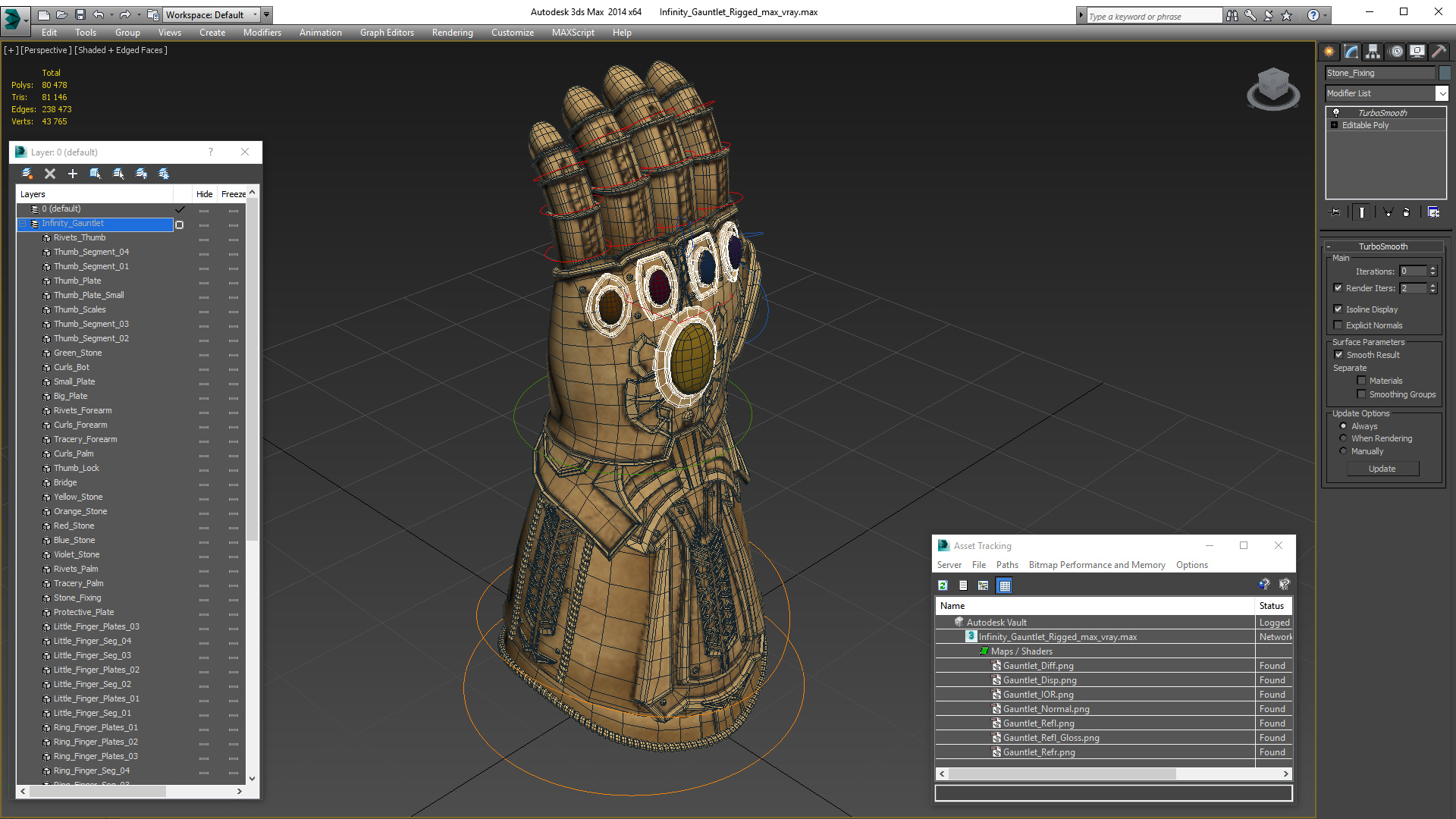Viewport: 1456px width, 819px height.
Task: Open the Motion command panel tab
Action: click(x=1396, y=52)
